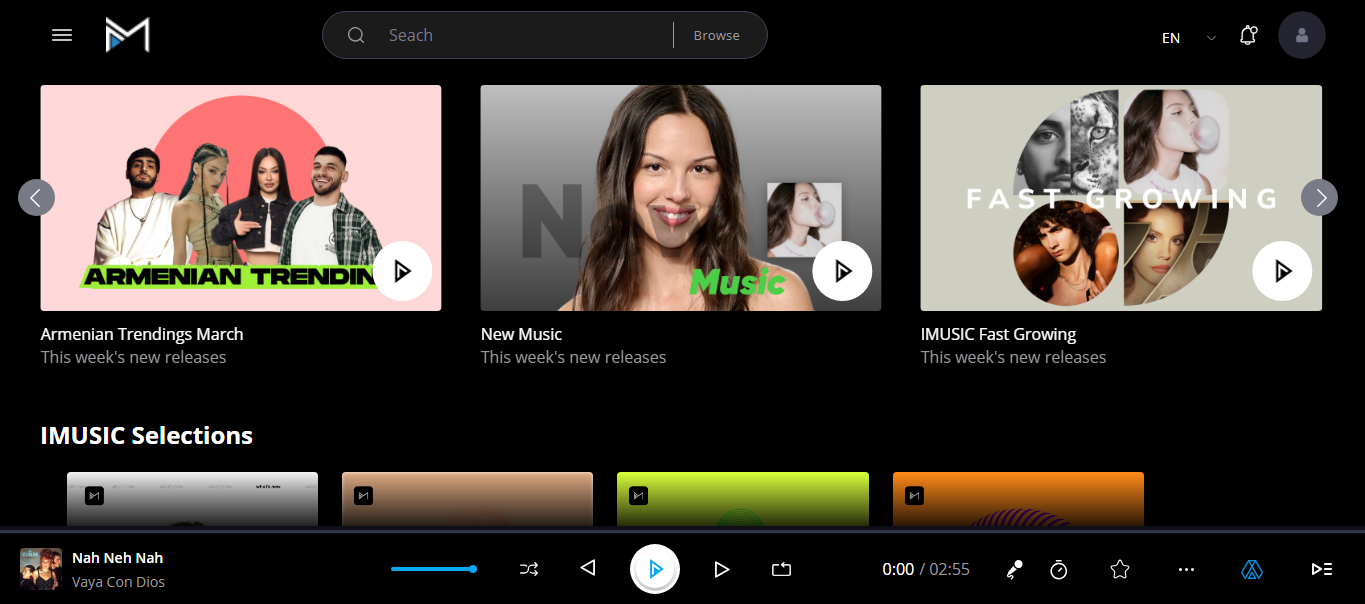Click the left carousel arrow
This screenshot has width=1365, height=604.
click(x=37, y=197)
